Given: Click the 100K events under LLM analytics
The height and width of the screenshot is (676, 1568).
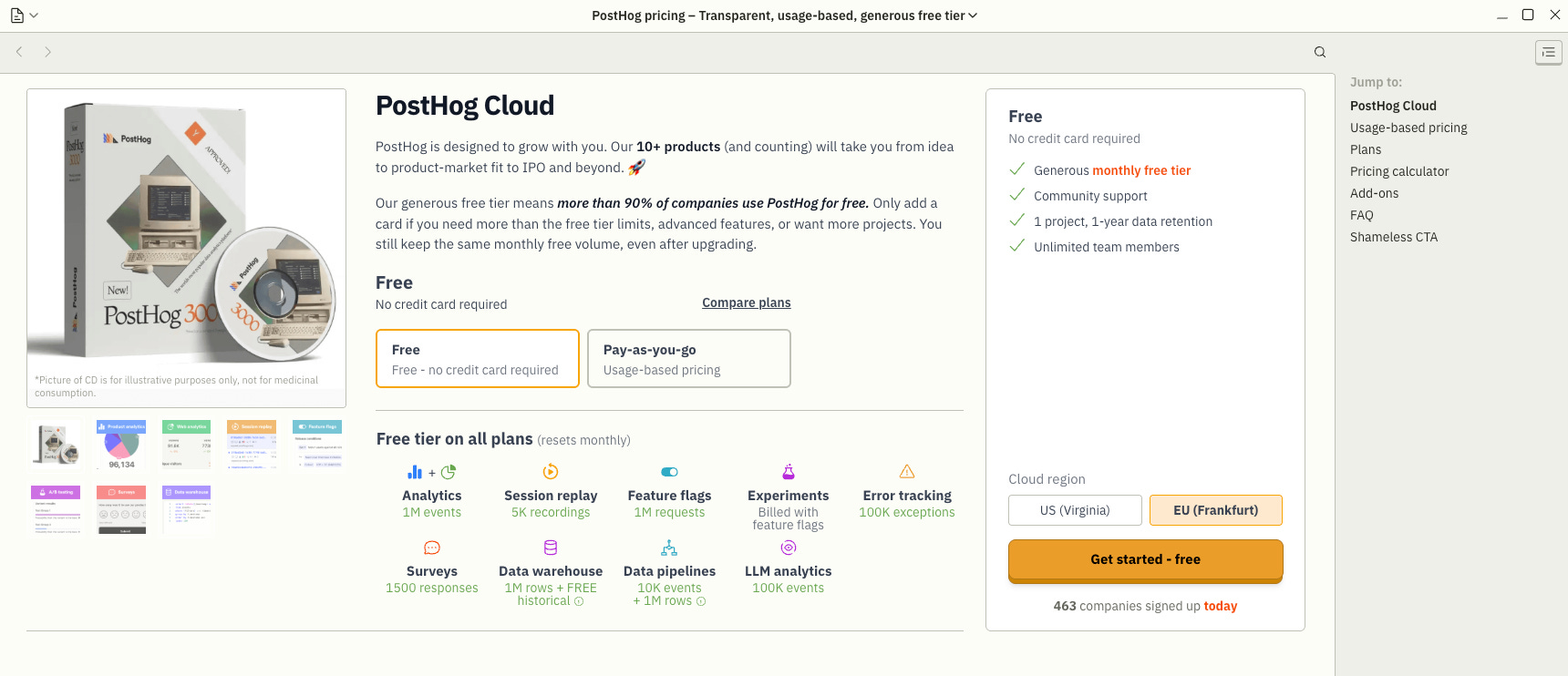Looking at the screenshot, I should pyautogui.click(x=789, y=588).
